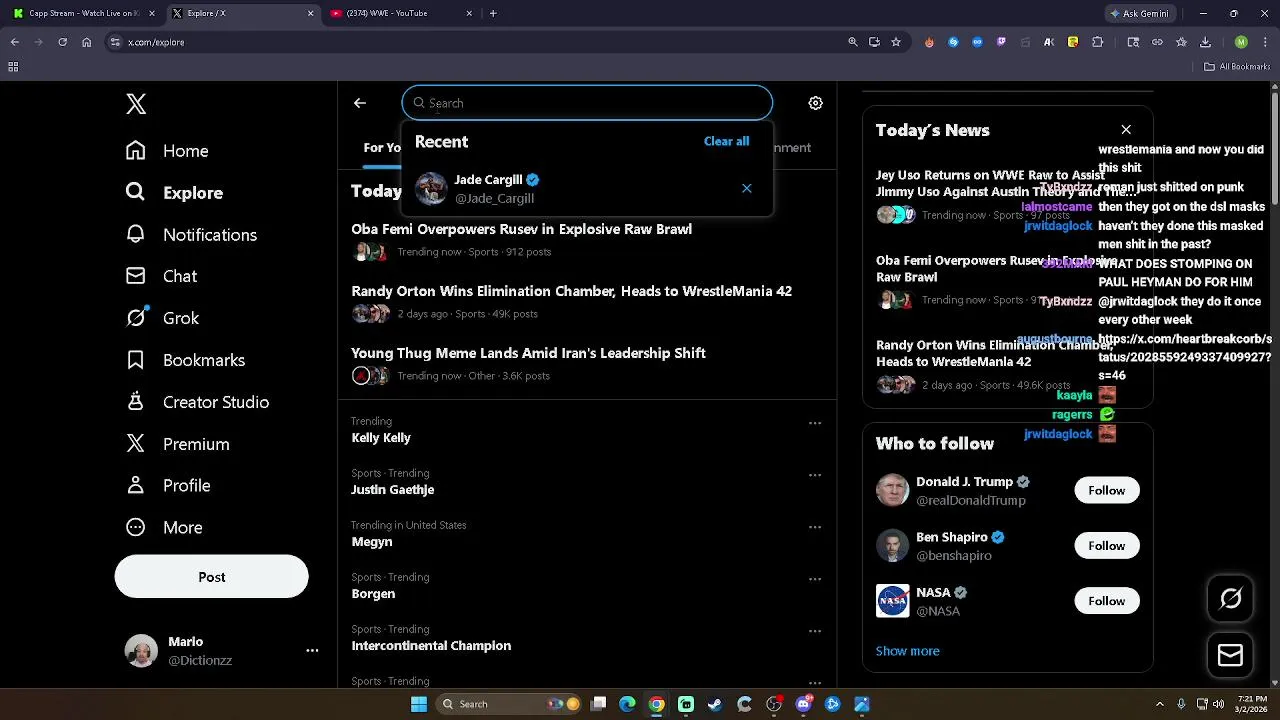Go to Home in sidebar
This screenshot has height=720, width=1280.
click(168, 151)
